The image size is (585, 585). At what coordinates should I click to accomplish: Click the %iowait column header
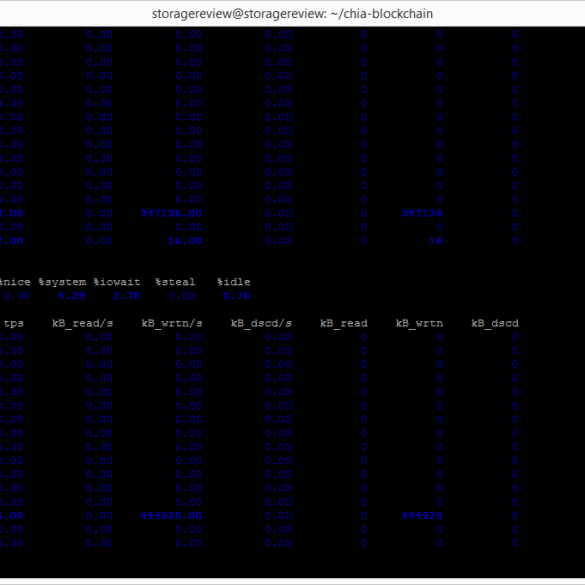click(x=117, y=282)
